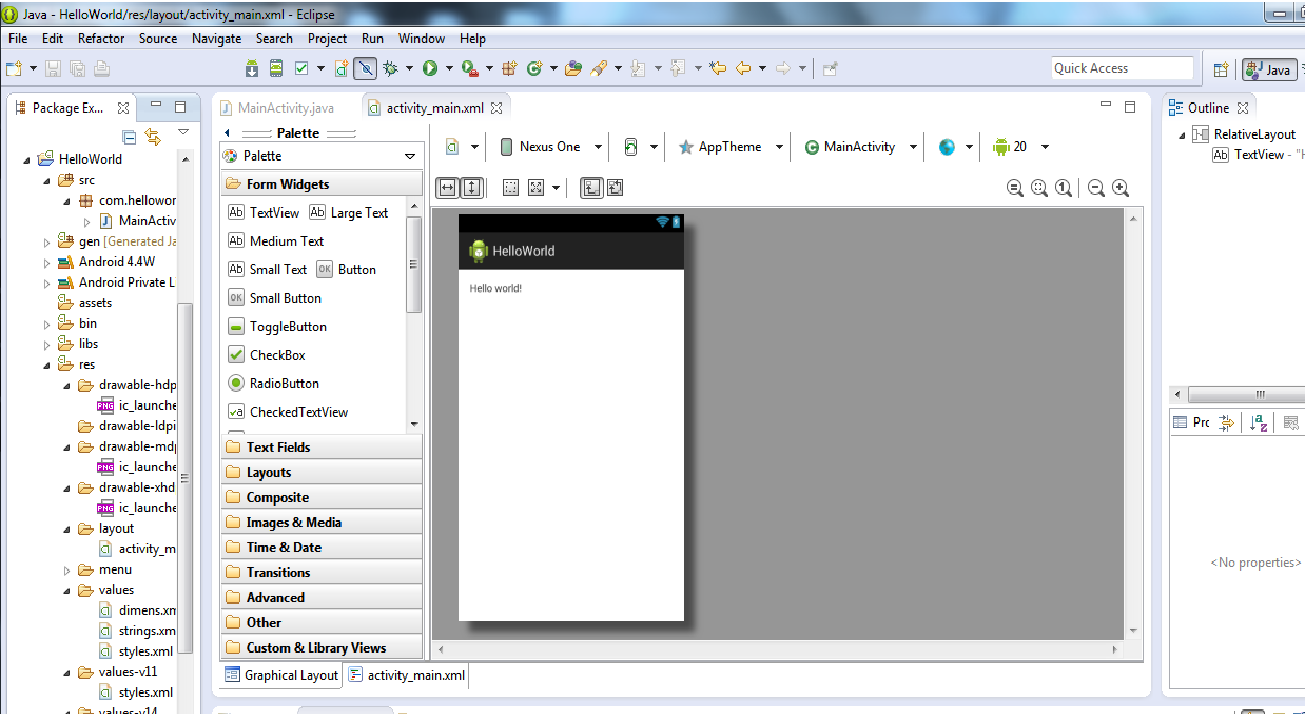Select the Small Button widget
1305x714 pixels.
(x=275, y=298)
